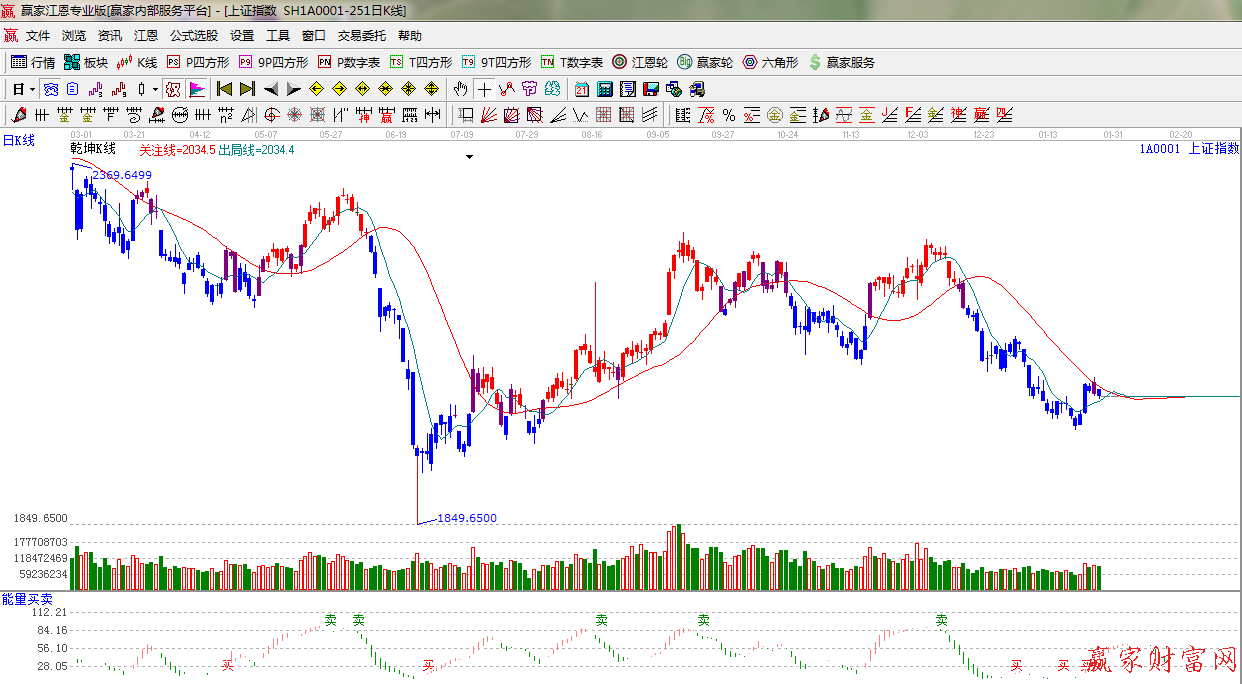
Task: Open the 公式选股 menu
Action: point(193,35)
